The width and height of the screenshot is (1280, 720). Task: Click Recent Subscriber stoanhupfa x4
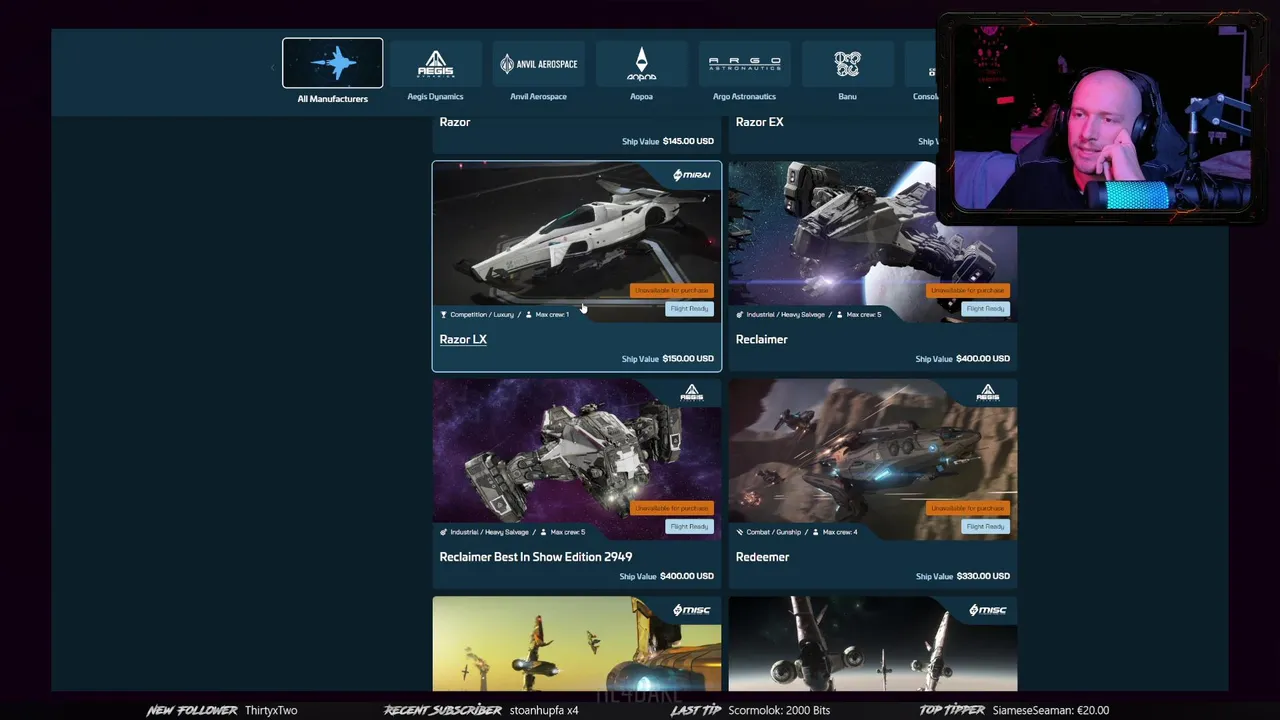[x=481, y=710]
